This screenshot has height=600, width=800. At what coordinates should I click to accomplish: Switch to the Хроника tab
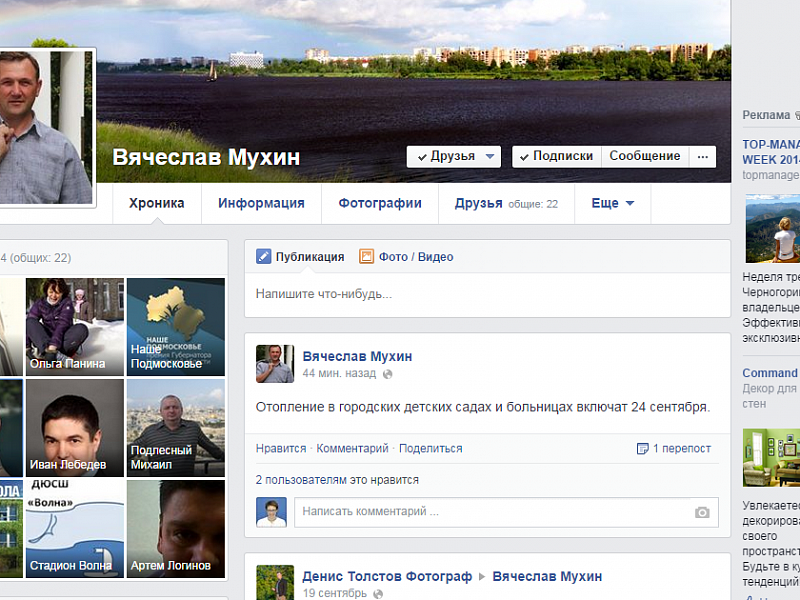[157, 203]
